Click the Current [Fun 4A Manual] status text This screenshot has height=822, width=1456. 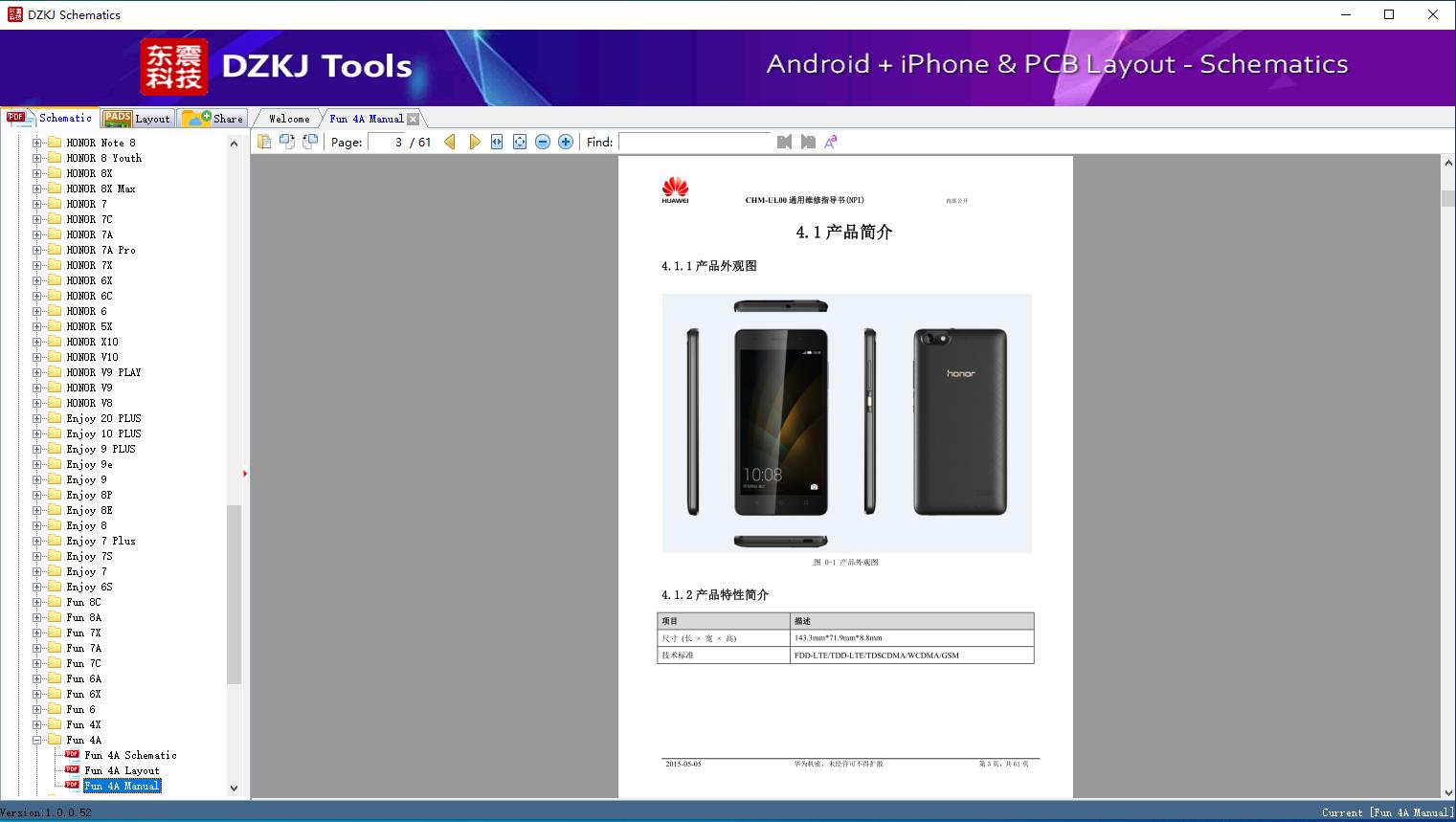pos(1387,812)
